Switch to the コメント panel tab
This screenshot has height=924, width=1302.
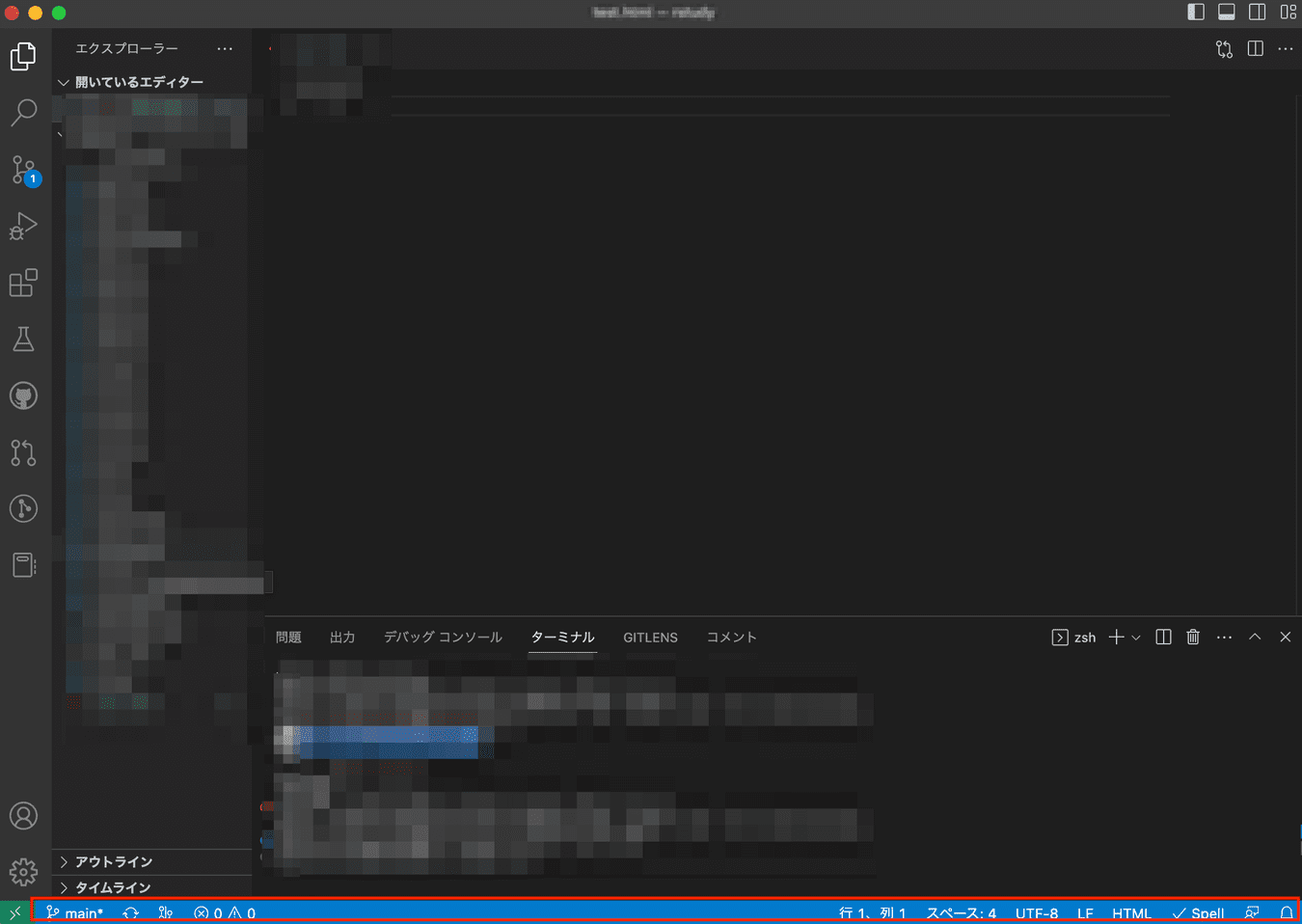pyautogui.click(x=731, y=637)
